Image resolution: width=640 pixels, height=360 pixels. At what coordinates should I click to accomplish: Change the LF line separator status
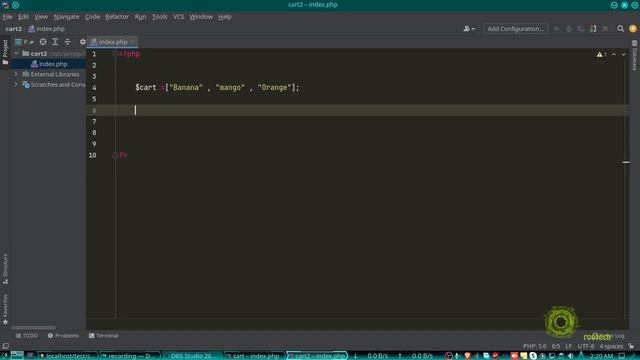(x=569, y=346)
